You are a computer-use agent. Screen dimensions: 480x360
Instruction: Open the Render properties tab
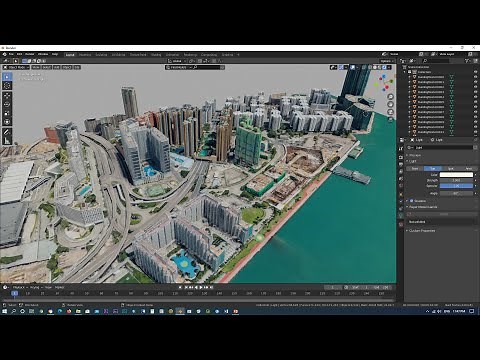pyautogui.click(x=401, y=157)
